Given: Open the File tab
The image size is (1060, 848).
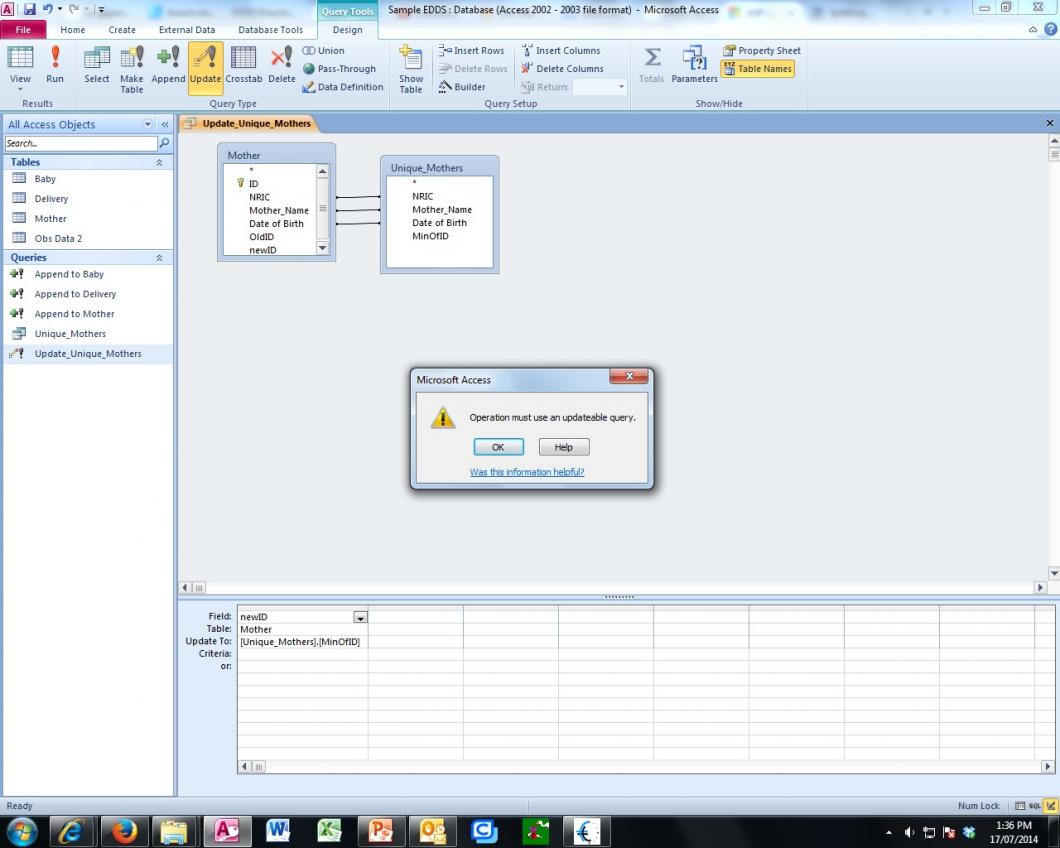Looking at the screenshot, I should [x=23, y=30].
